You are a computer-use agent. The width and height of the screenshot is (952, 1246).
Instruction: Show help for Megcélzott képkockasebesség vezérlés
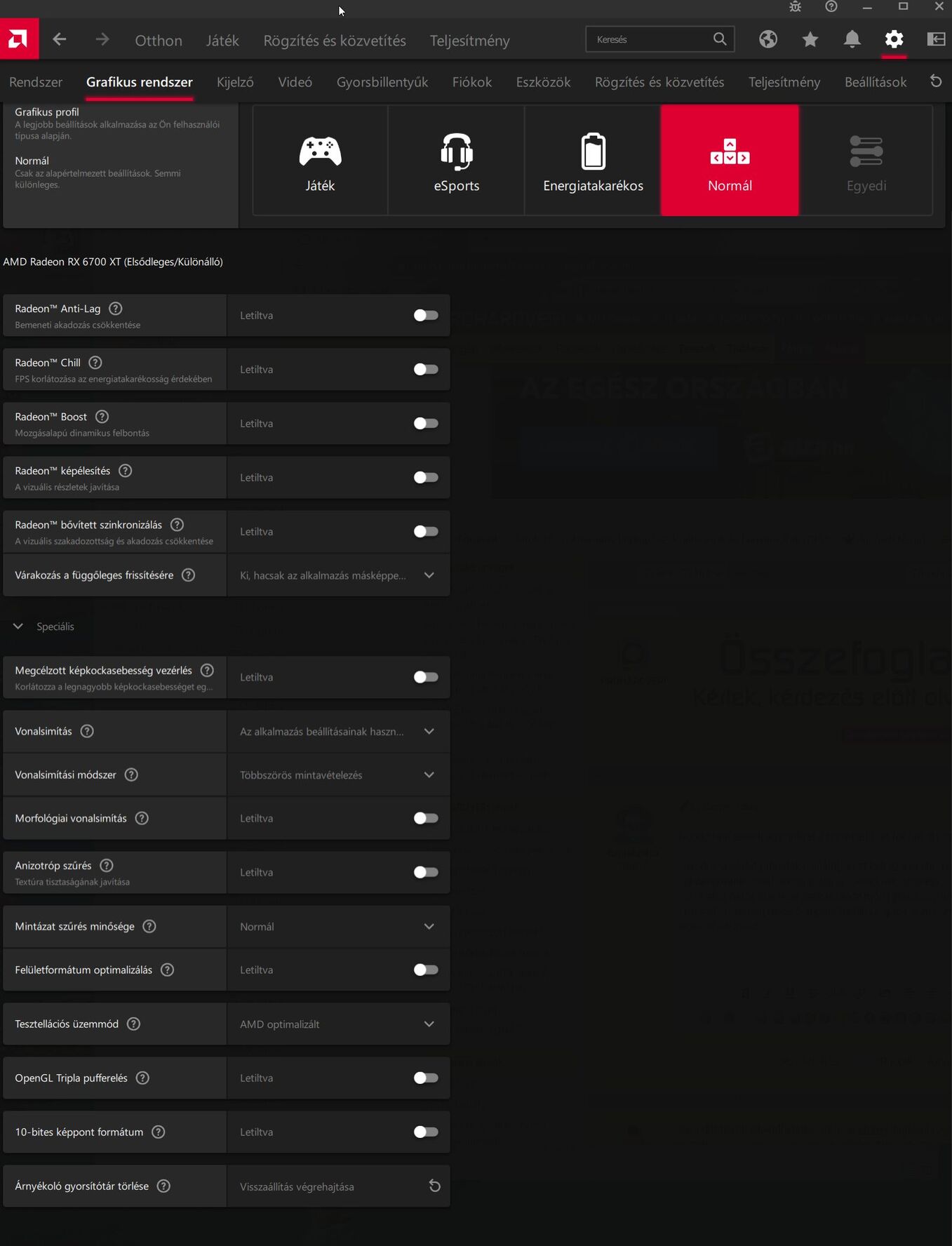207,671
